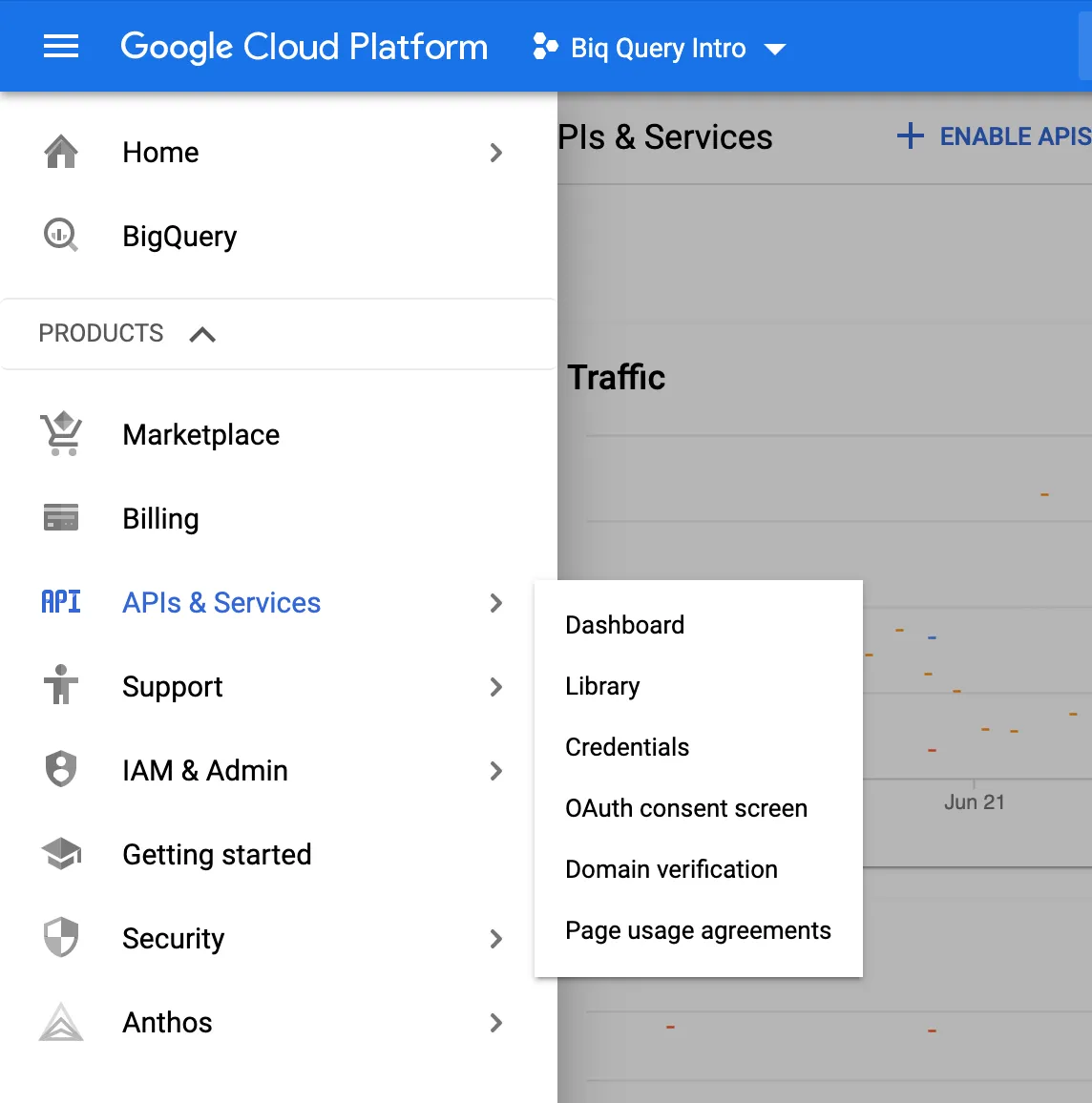Collapse the PRODUCTS section
Screen dimensions: 1092x1103
202,334
